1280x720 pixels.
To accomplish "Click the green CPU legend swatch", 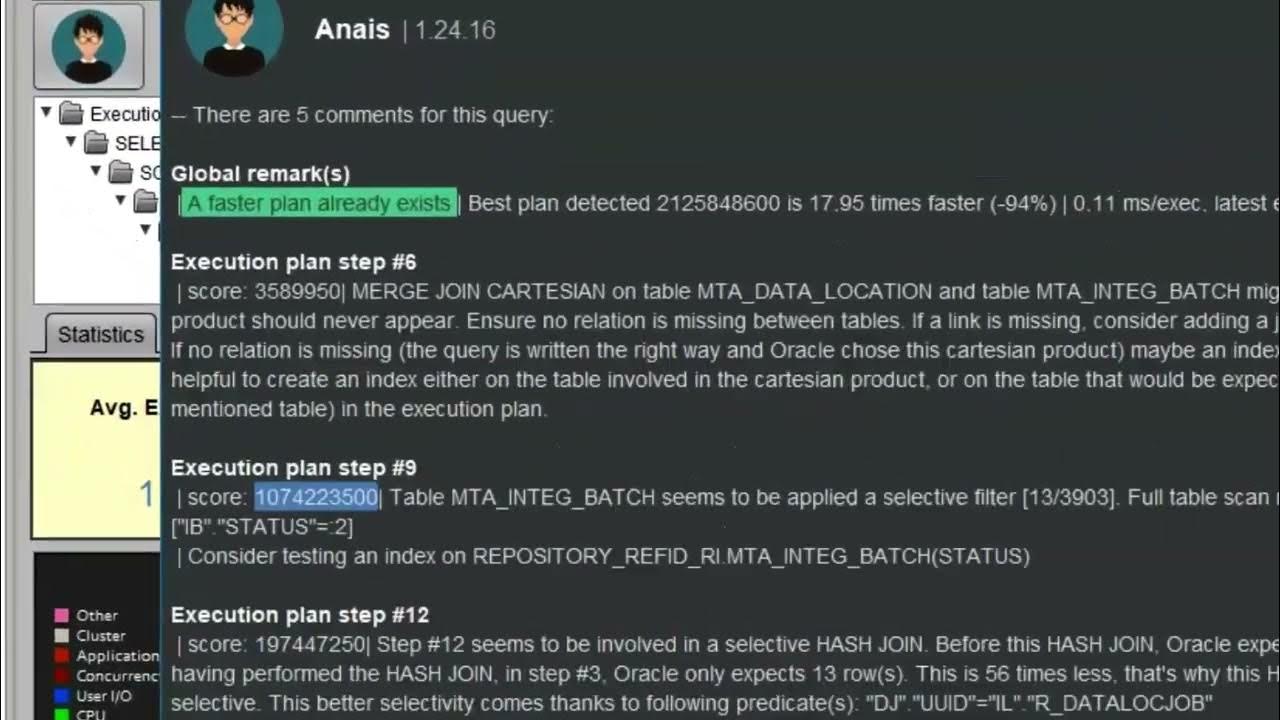I will click(62, 714).
